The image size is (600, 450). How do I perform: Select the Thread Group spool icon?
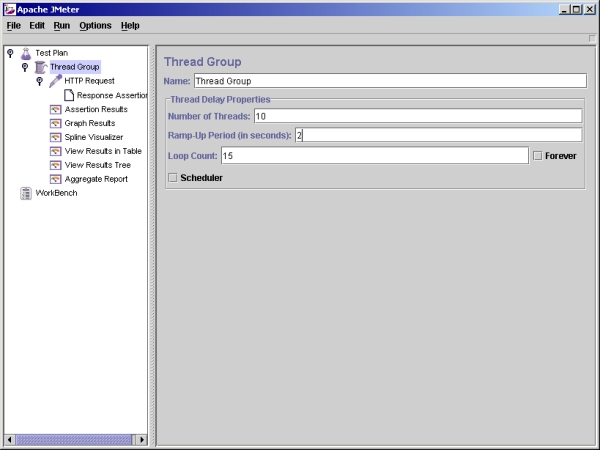40,67
